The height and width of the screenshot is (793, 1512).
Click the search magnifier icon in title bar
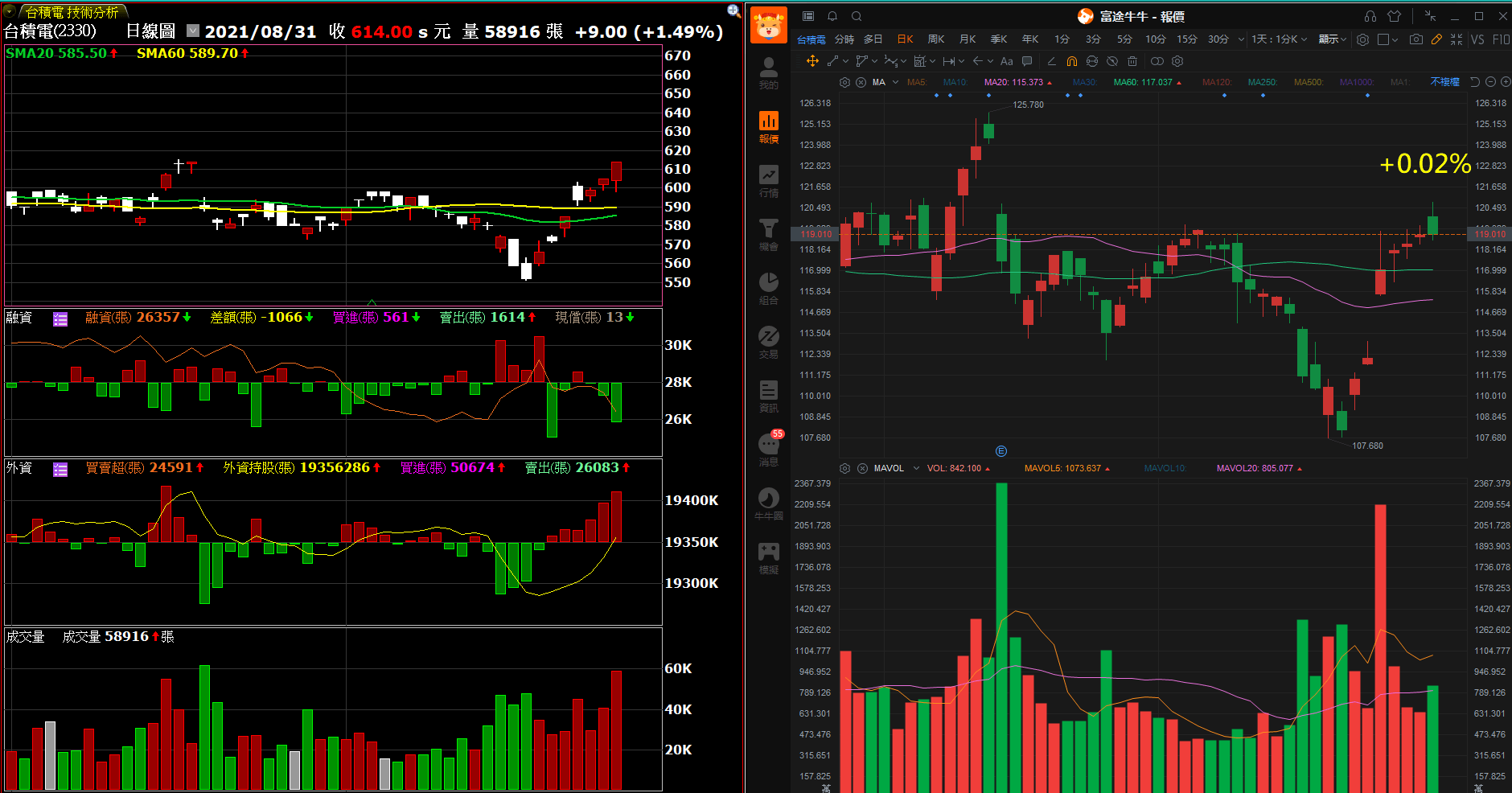click(x=857, y=16)
